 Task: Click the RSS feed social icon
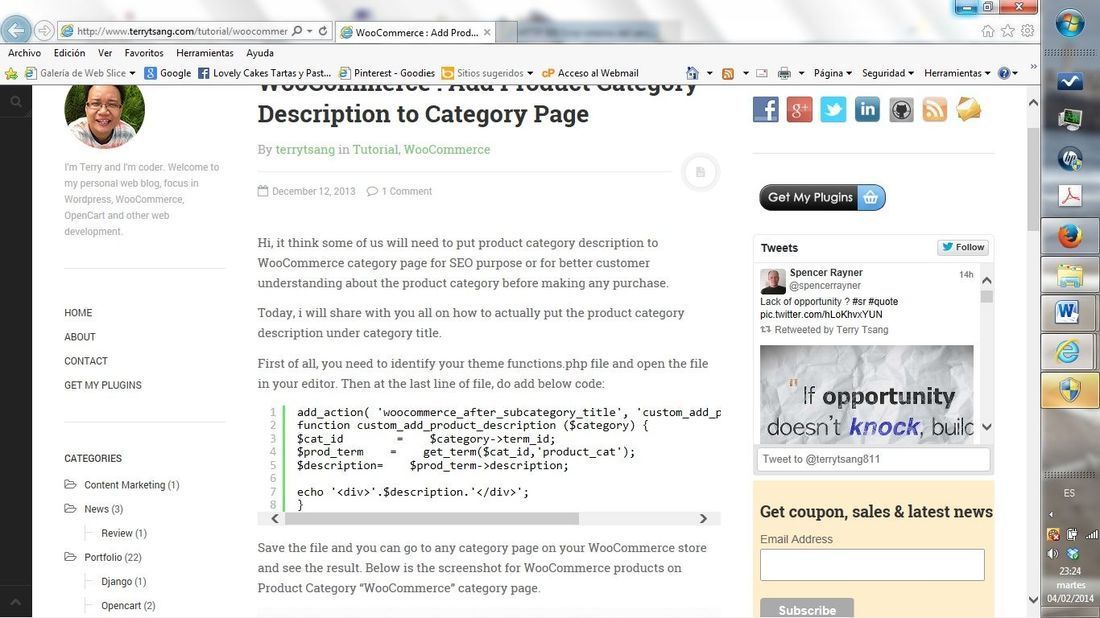[x=934, y=109]
